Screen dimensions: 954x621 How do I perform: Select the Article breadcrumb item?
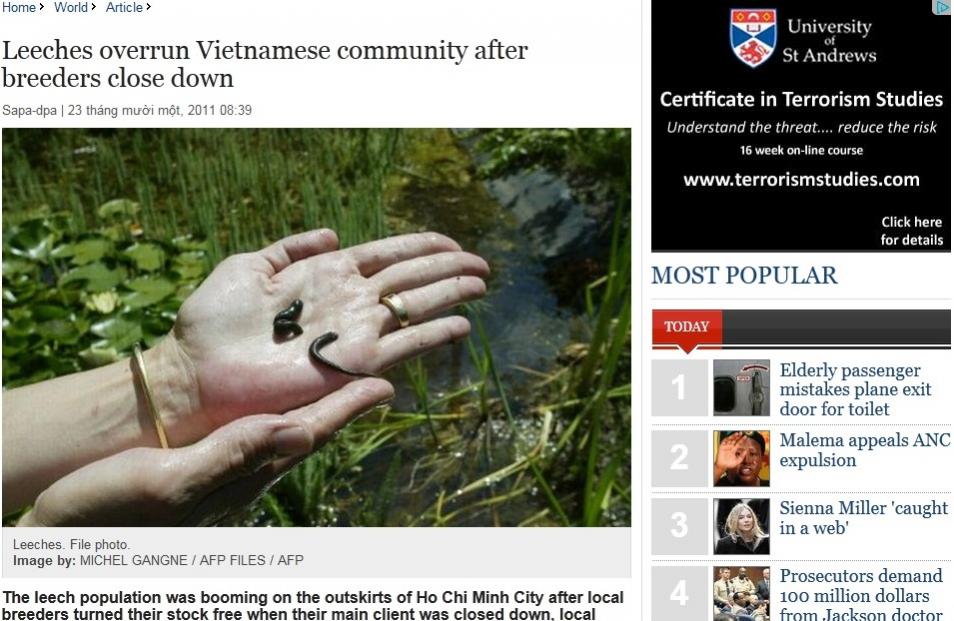(124, 7)
